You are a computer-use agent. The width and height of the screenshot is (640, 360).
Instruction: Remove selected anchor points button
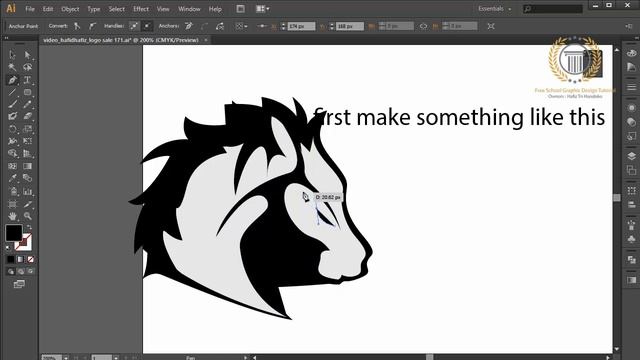[189, 26]
